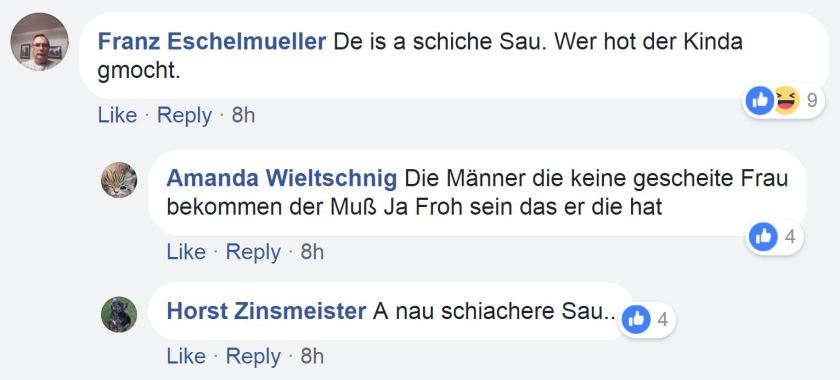Reply to Amanda Wieltschnig's comment
Image resolution: width=840 pixels, height=380 pixels.
[x=253, y=252]
